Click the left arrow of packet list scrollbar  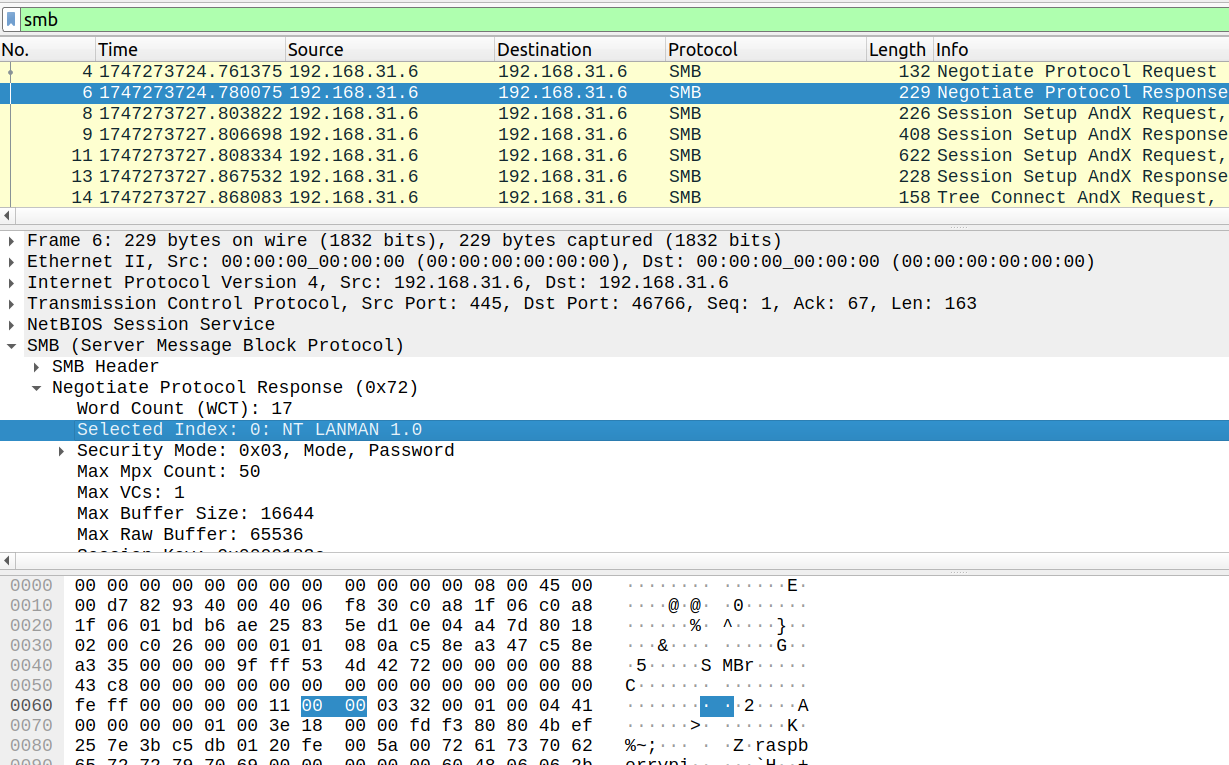click(x=8, y=215)
